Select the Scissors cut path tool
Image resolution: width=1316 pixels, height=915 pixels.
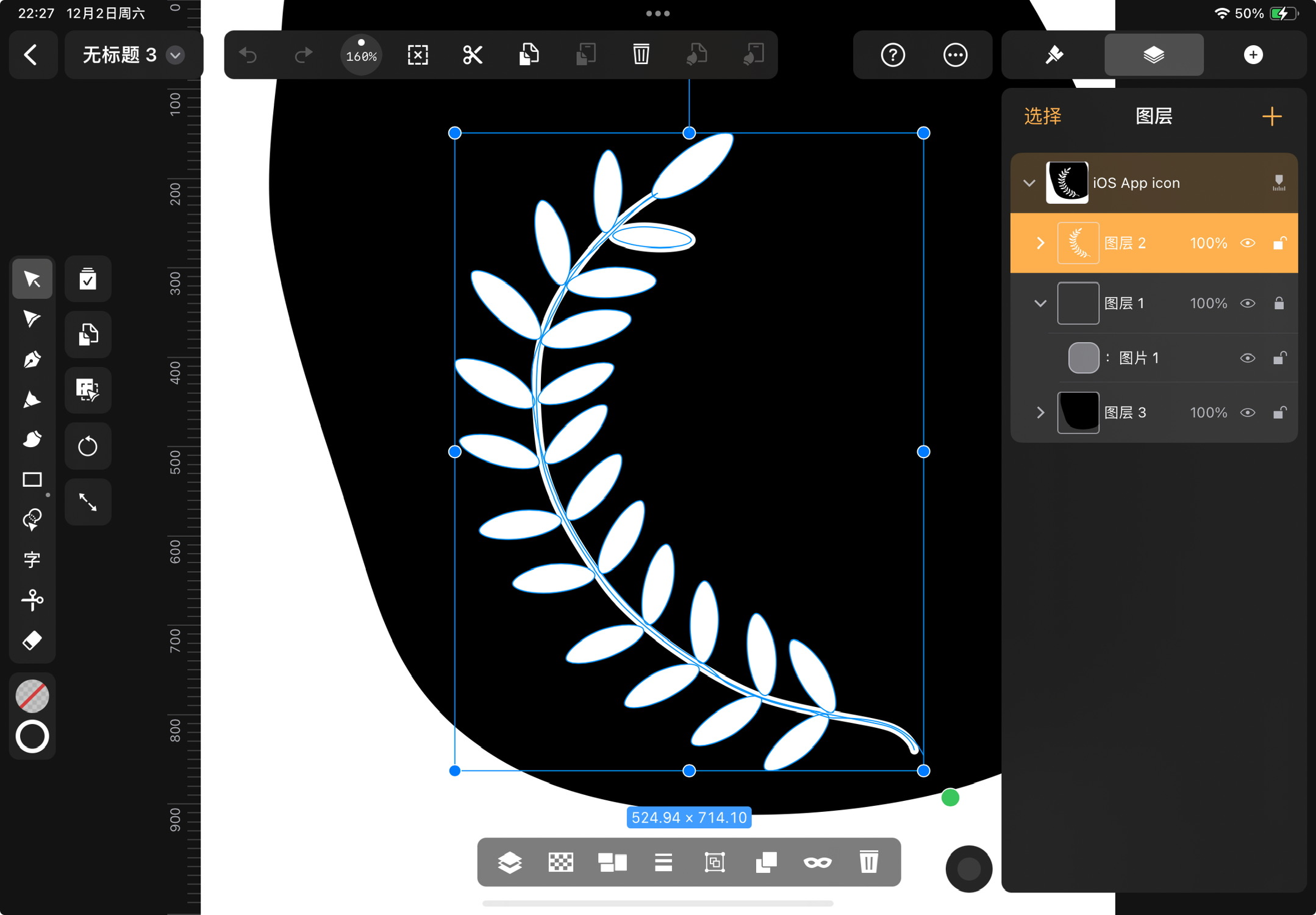click(x=32, y=600)
